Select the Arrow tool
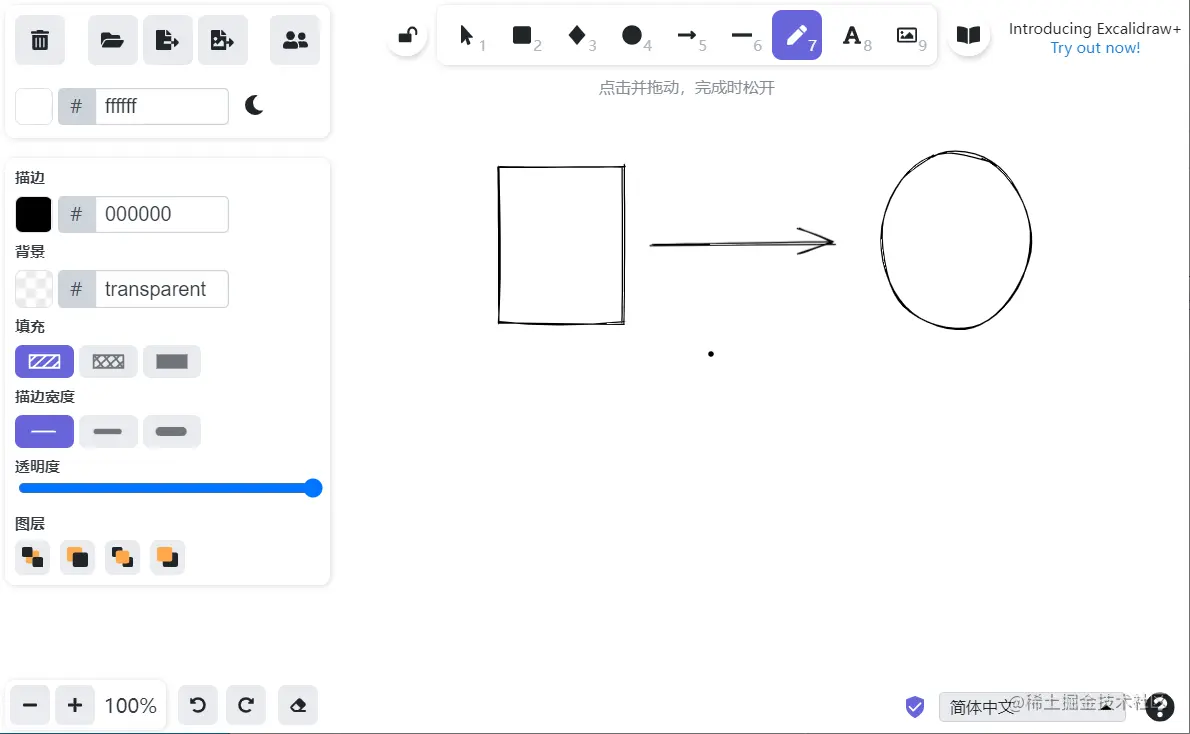The height and width of the screenshot is (734, 1190). click(x=688, y=35)
